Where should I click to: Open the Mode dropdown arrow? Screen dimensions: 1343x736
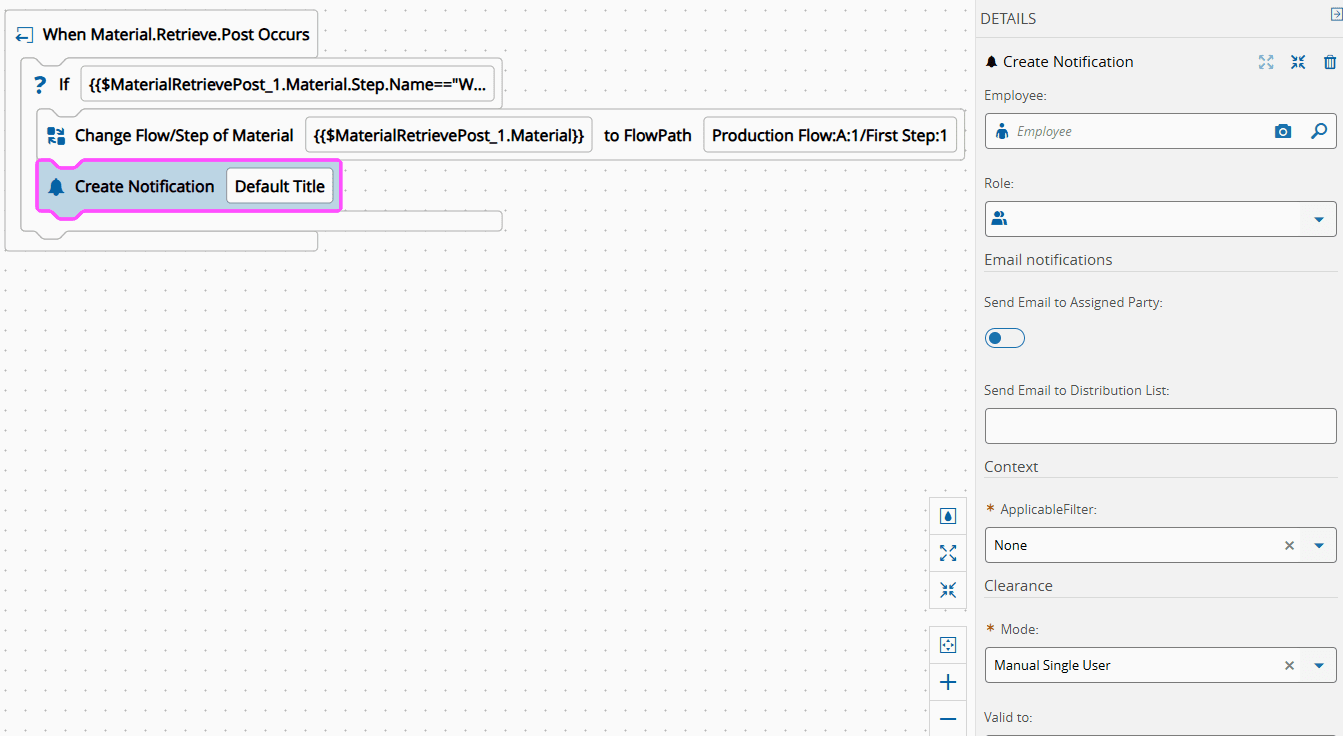[x=1318, y=666]
